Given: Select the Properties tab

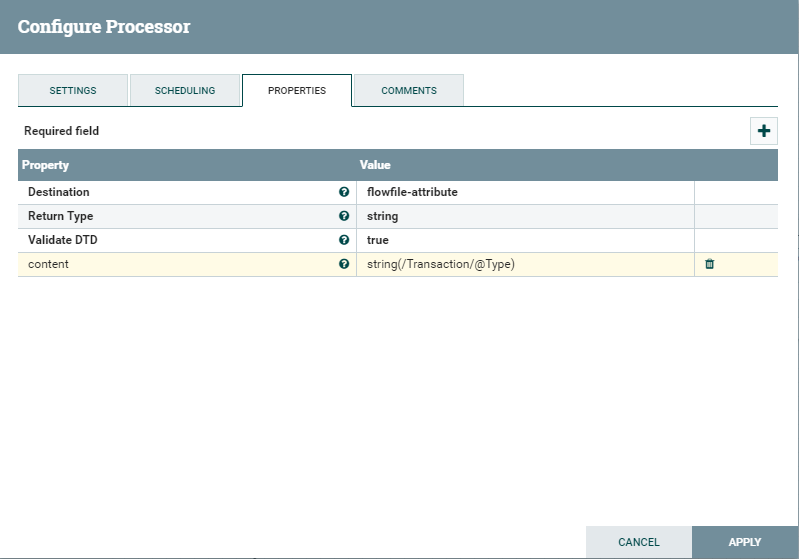Looking at the screenshot, I should [x=297, y=90].
